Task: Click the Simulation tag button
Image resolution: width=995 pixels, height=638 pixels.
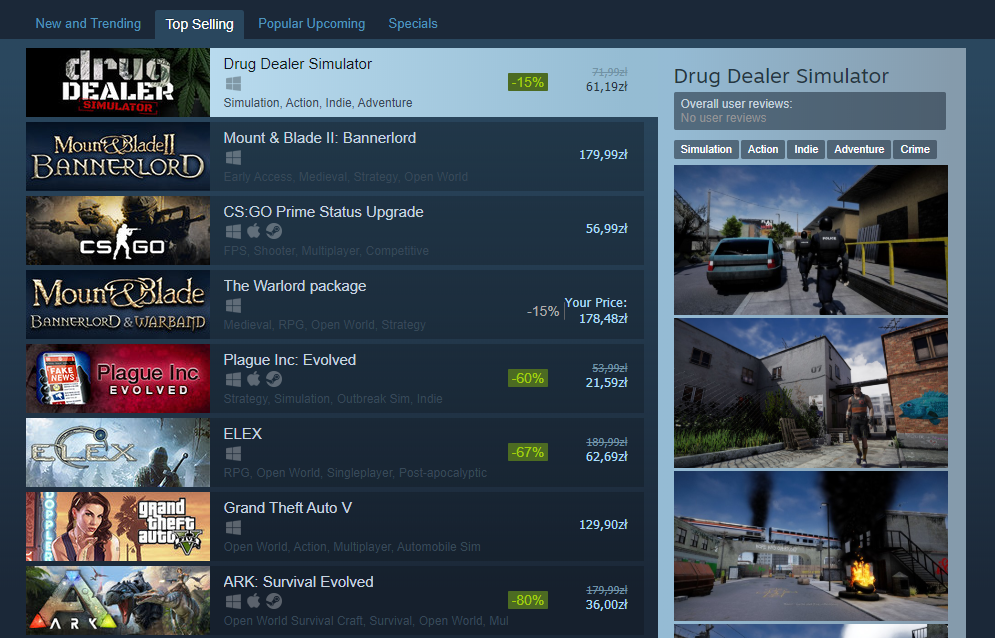Action: pos(706,149)
